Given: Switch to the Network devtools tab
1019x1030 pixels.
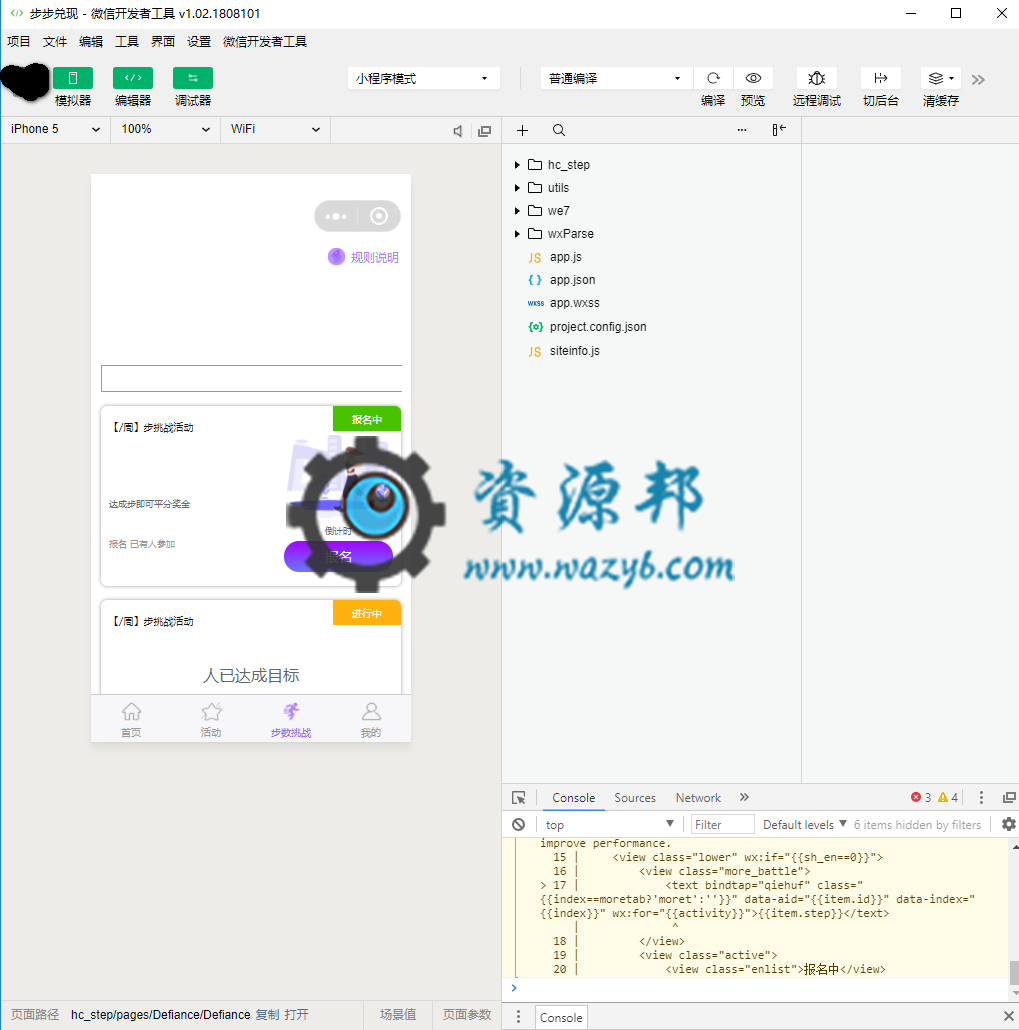Looking at the screenshot, I should [x=698, y=797].
